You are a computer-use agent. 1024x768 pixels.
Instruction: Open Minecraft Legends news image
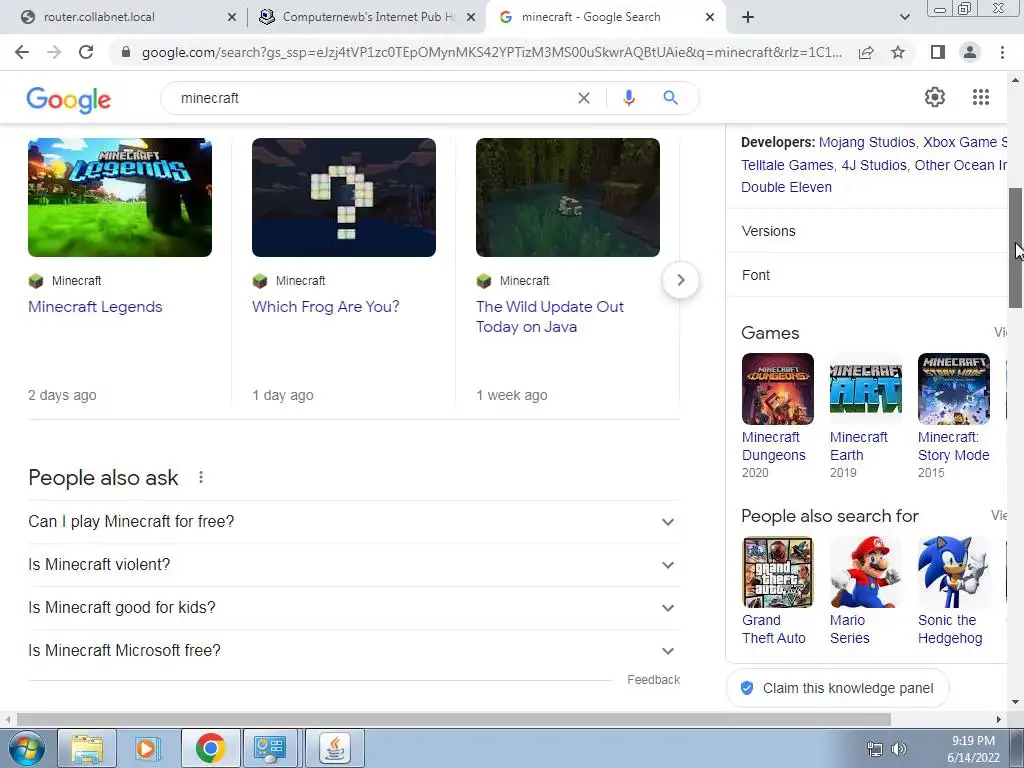pos(120,197)
